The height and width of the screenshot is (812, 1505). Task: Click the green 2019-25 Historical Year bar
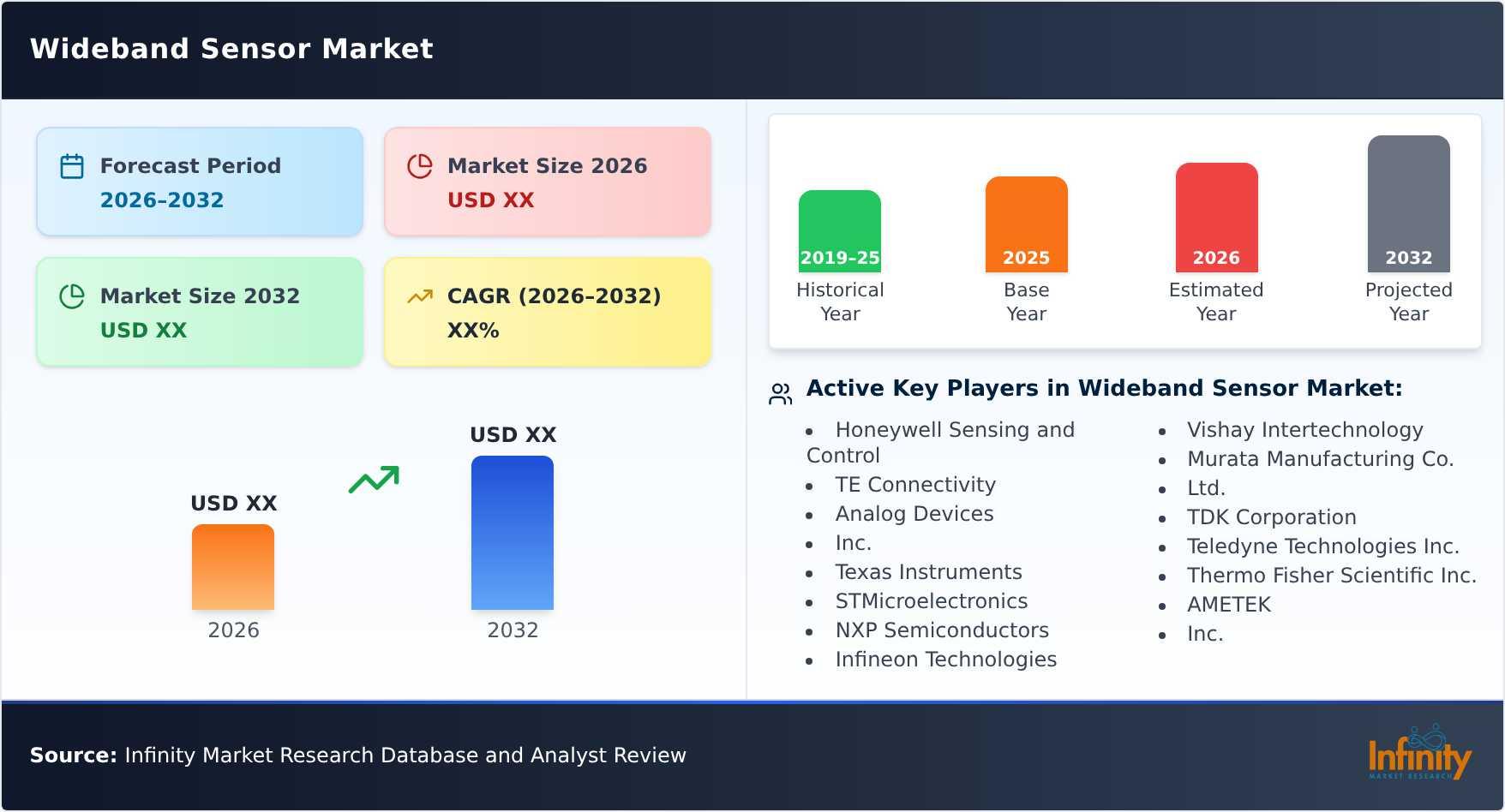pyautogui.click(x=840, y=231)
